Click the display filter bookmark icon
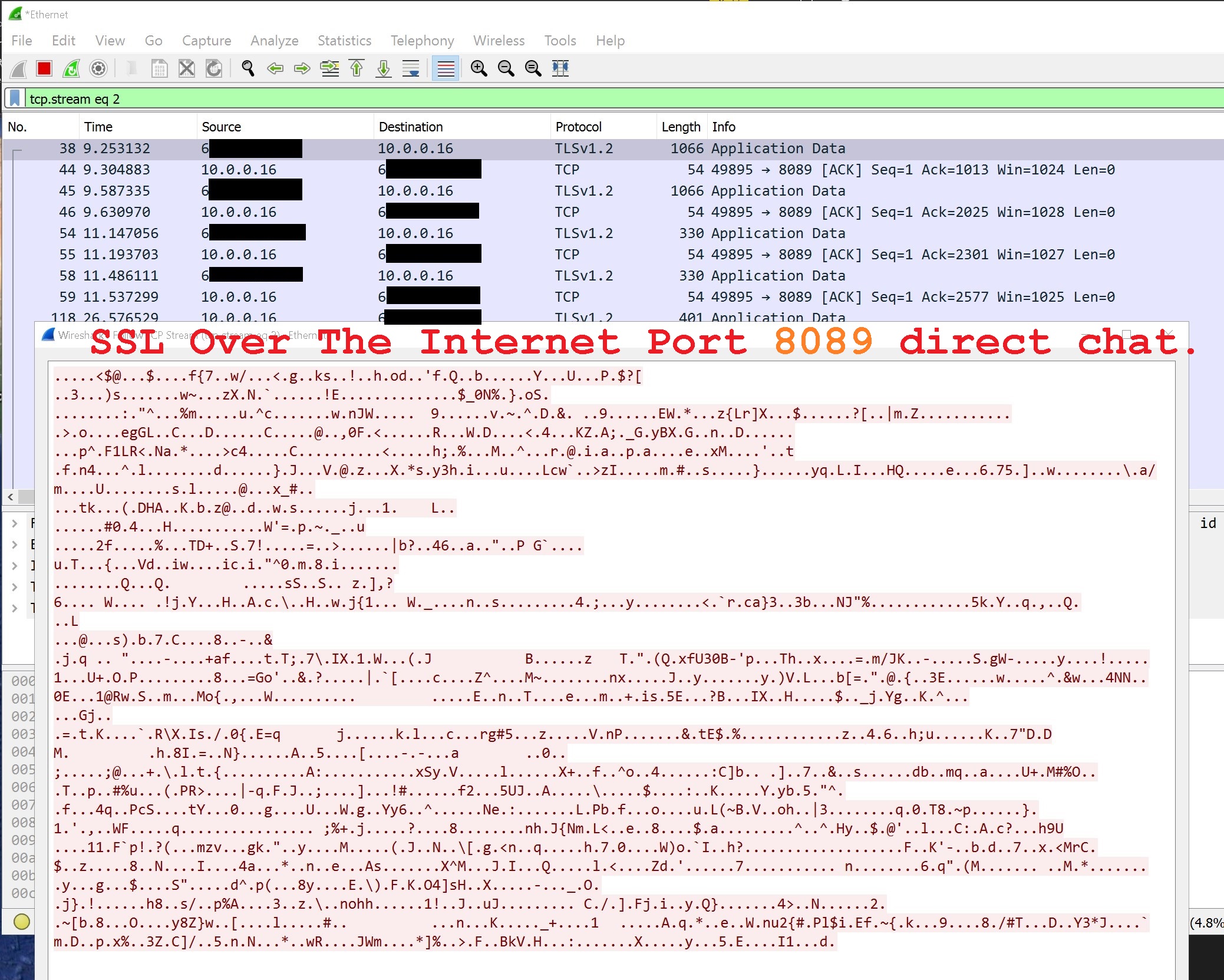The width and height of the screenshot is (1224, 980). [x=15, y=98]
